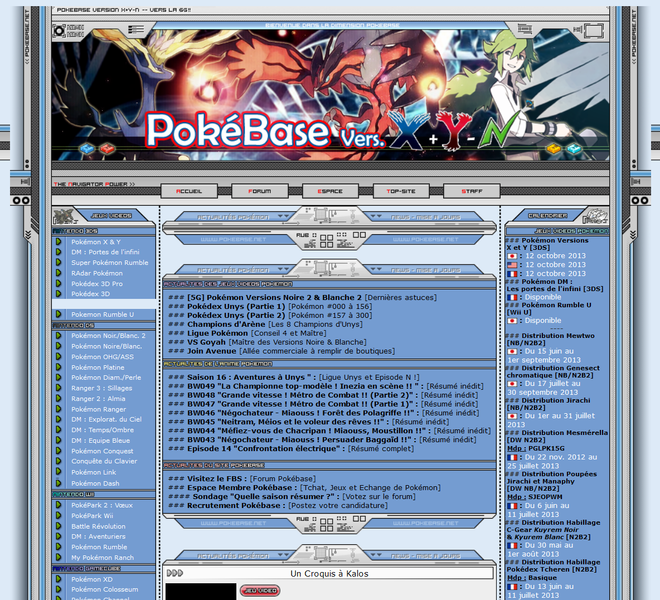
Task: Open the Staff navigation button
Action: pyautogui.click(x=471, y=191)
